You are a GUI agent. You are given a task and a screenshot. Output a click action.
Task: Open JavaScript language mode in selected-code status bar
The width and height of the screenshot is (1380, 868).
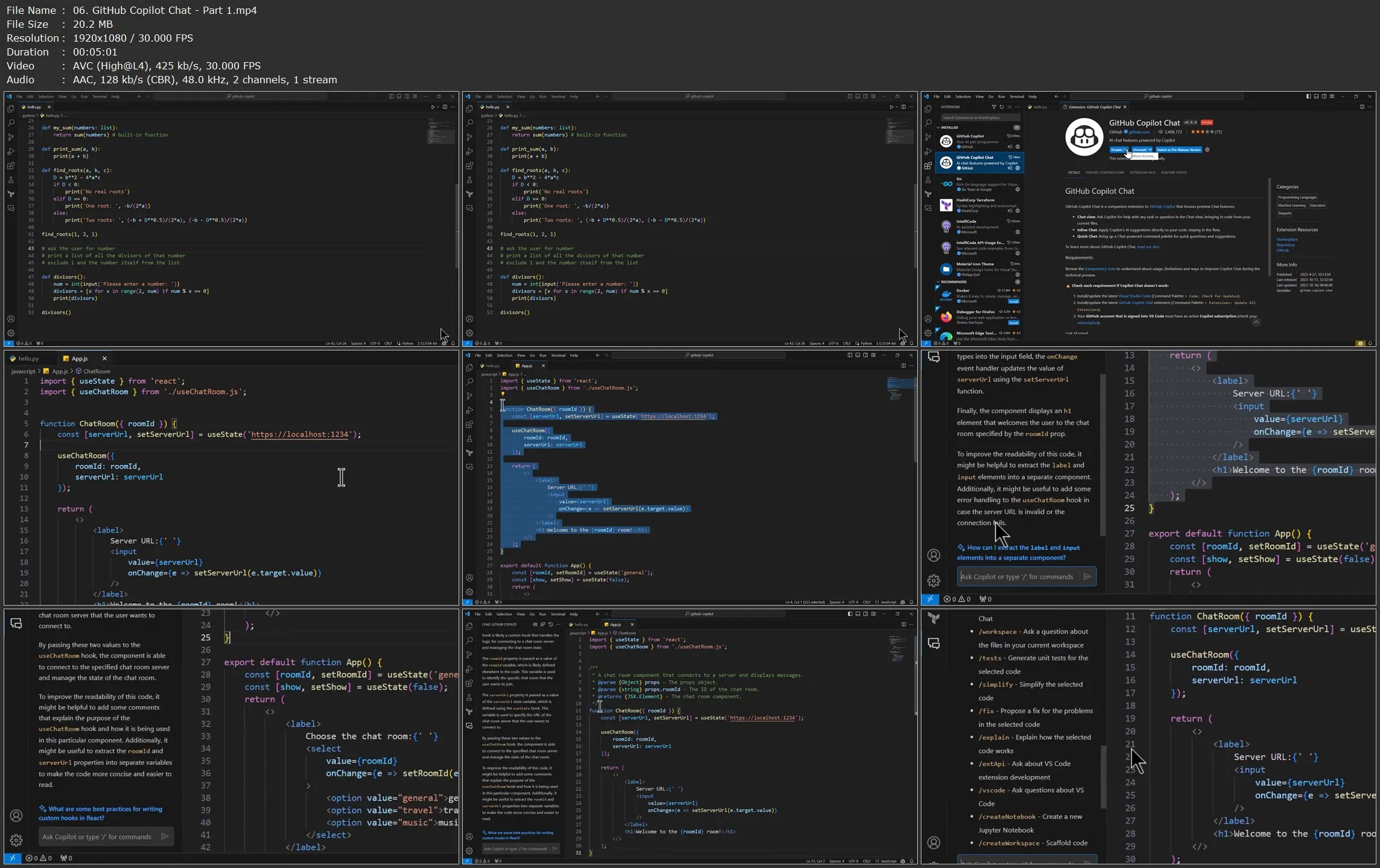click(887, 602)
